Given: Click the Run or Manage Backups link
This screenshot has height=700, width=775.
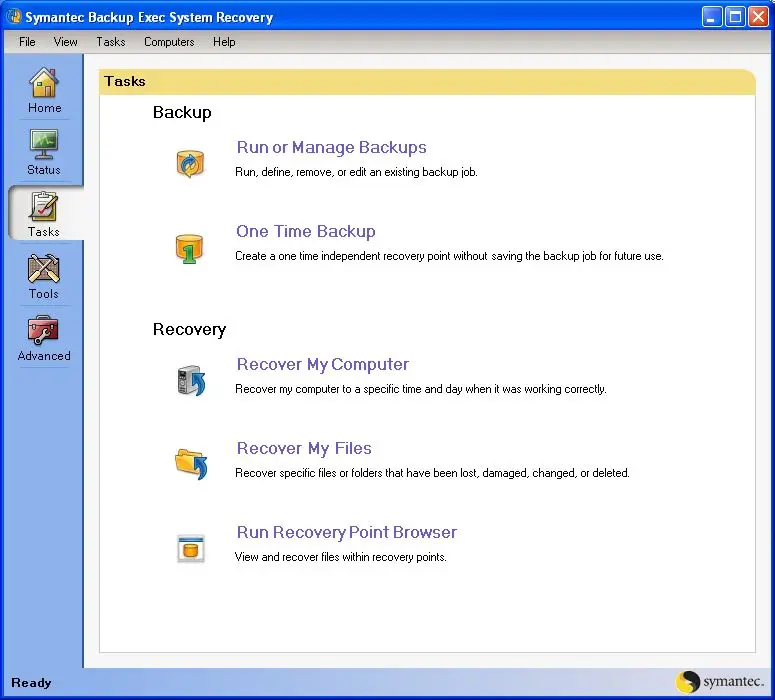Looking at the screenshot, I should 331,147.
